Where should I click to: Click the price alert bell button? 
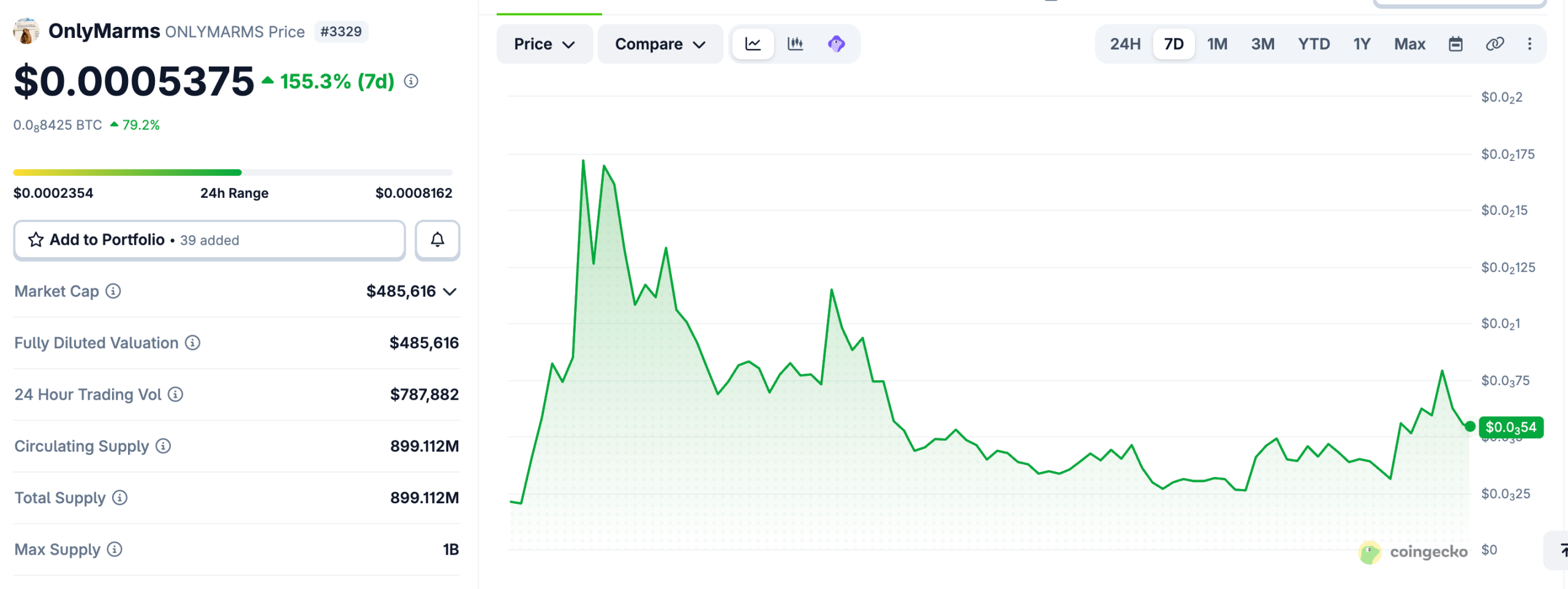(x=437, y=240)
